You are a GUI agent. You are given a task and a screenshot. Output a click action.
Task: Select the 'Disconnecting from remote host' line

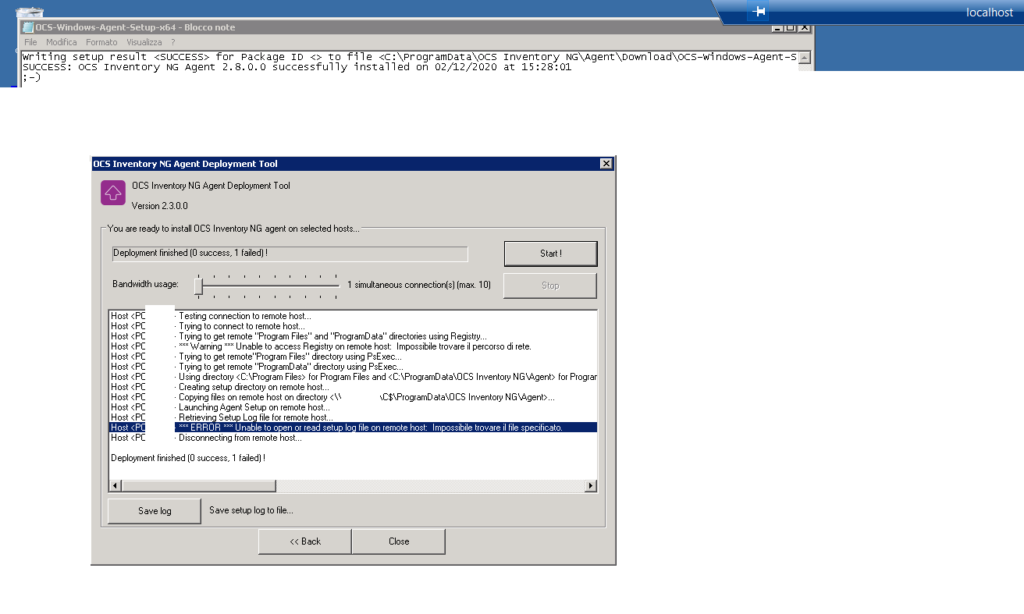pos(353,438)
